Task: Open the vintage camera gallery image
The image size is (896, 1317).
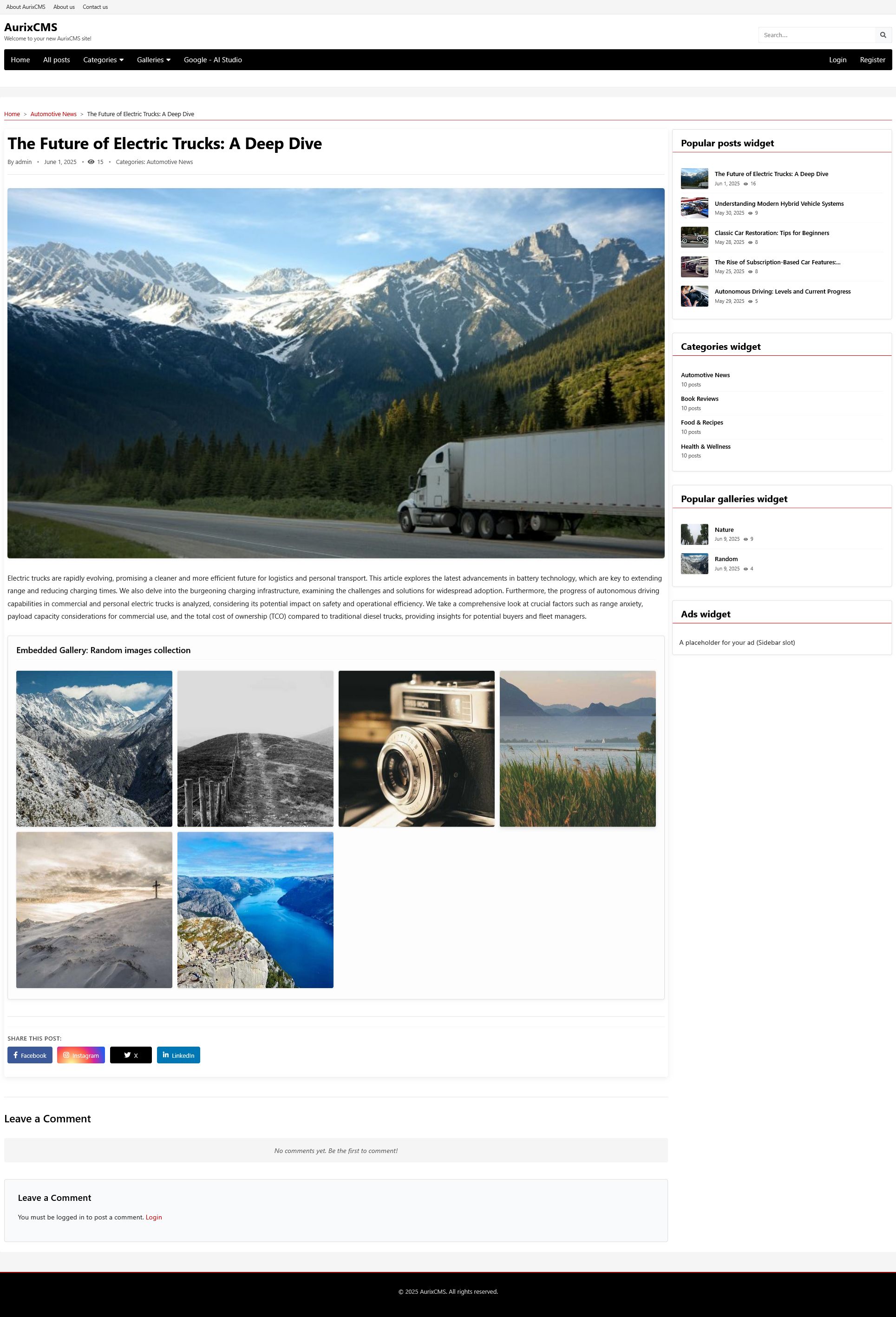Action: point(417,748)
